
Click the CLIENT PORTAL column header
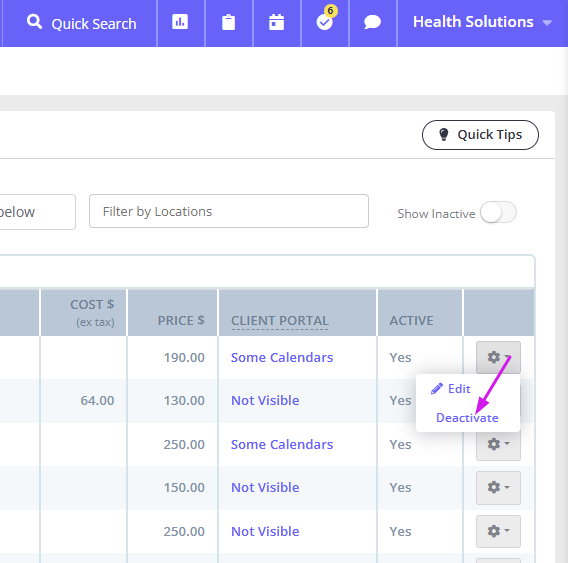tap(280, 321)
